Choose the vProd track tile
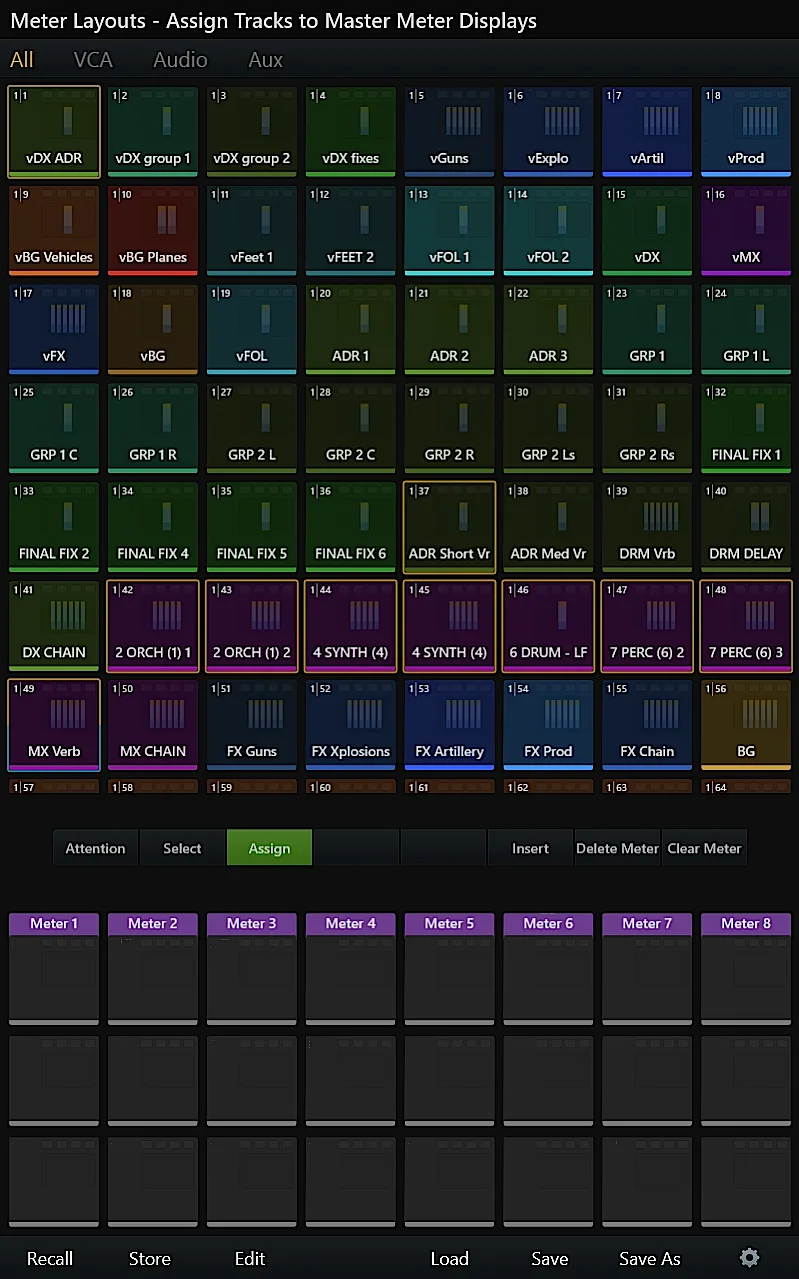799x1279 pixels. 746,132
